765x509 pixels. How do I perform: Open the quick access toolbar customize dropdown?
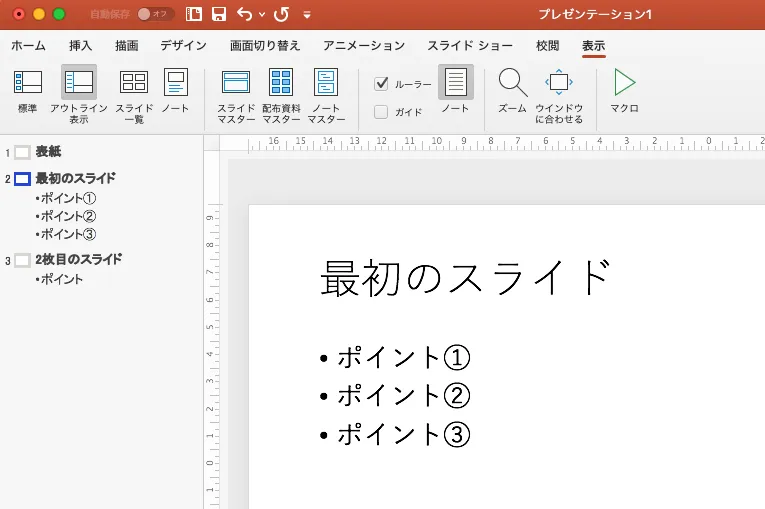[x=307, y=15]
